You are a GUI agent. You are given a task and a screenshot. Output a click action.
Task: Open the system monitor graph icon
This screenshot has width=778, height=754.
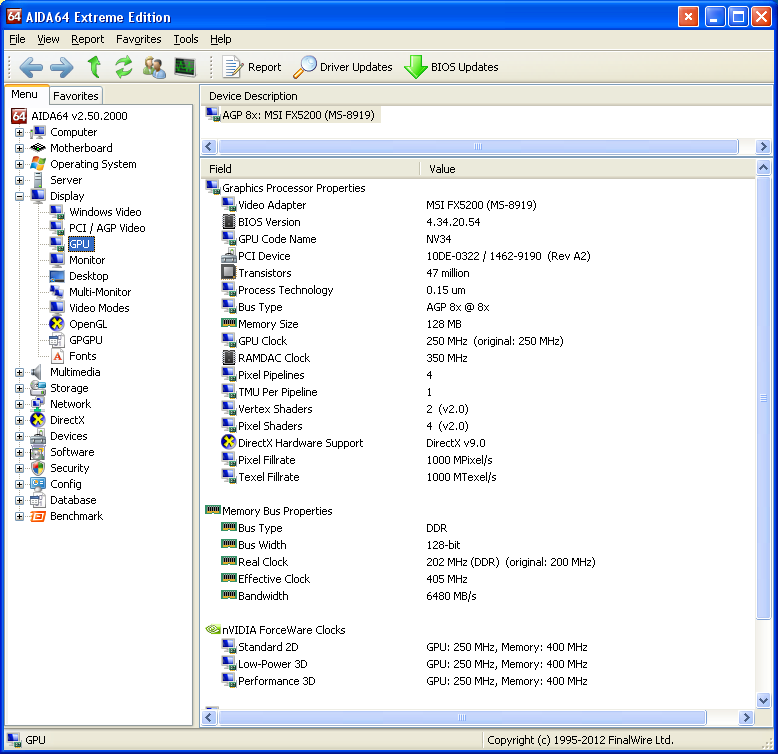coord(185,67)
